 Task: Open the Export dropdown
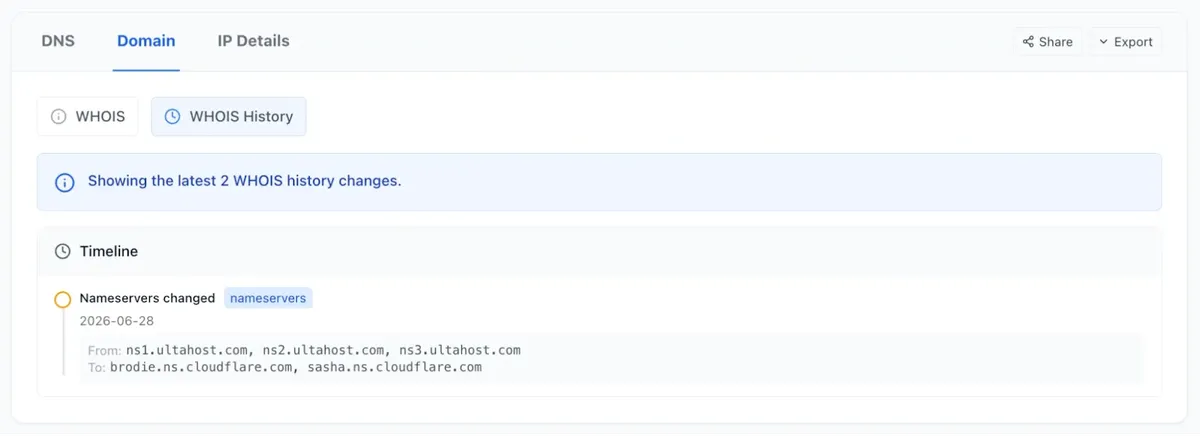coord(1125,42)
